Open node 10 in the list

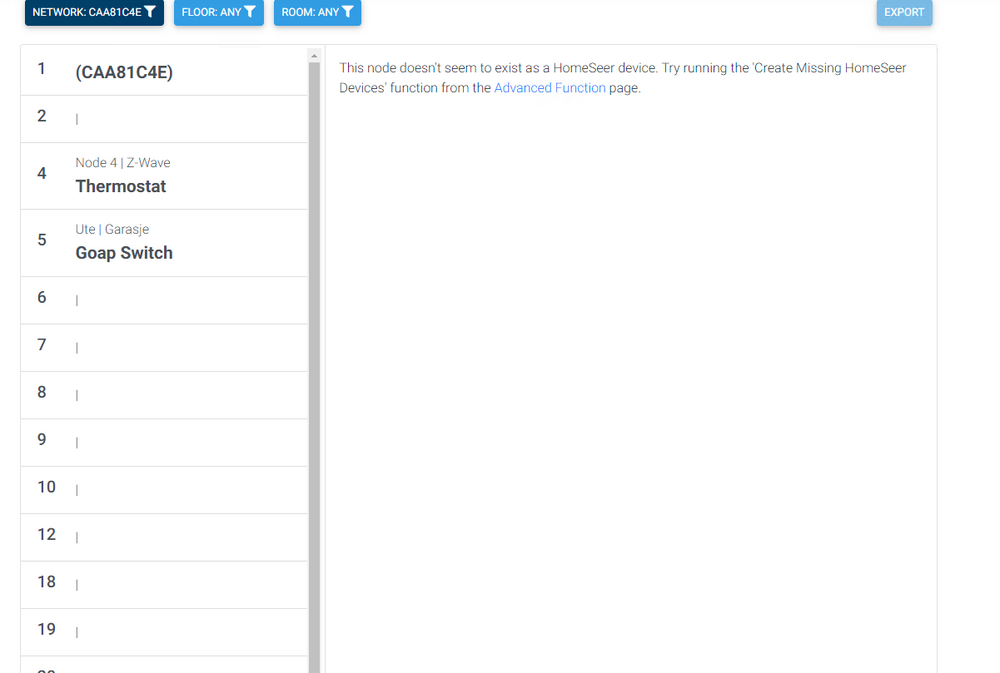click(164, 489)
